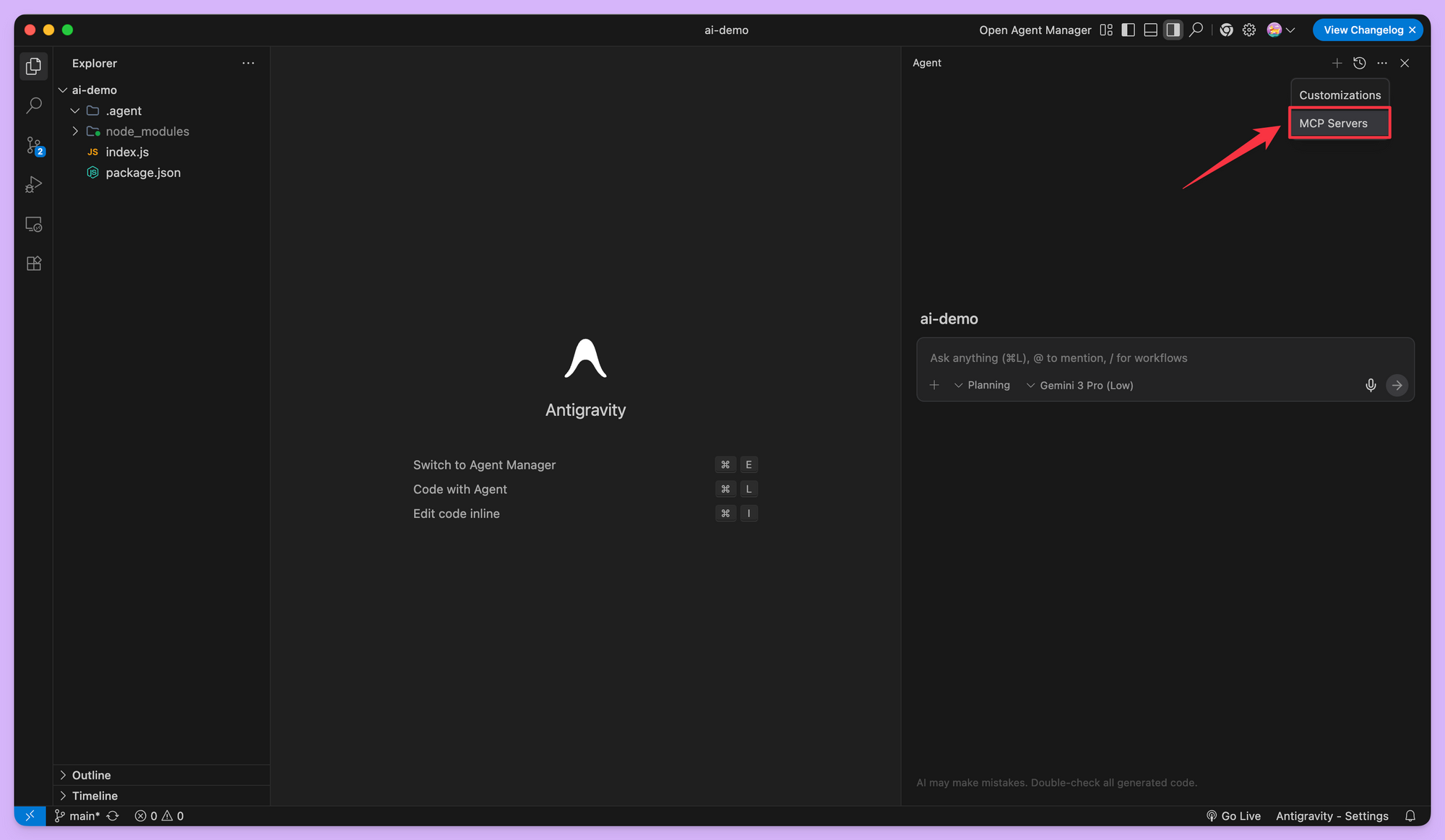Open index.js in the explorer

127,152
